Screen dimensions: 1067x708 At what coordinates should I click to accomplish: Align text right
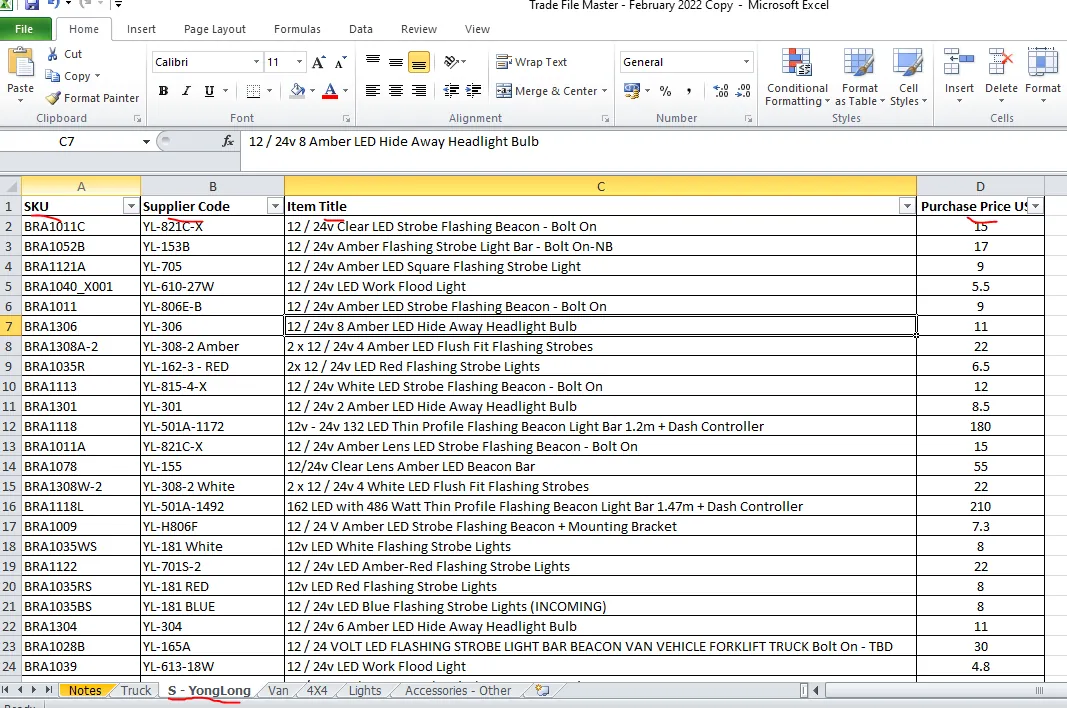[x=419, y=91]
